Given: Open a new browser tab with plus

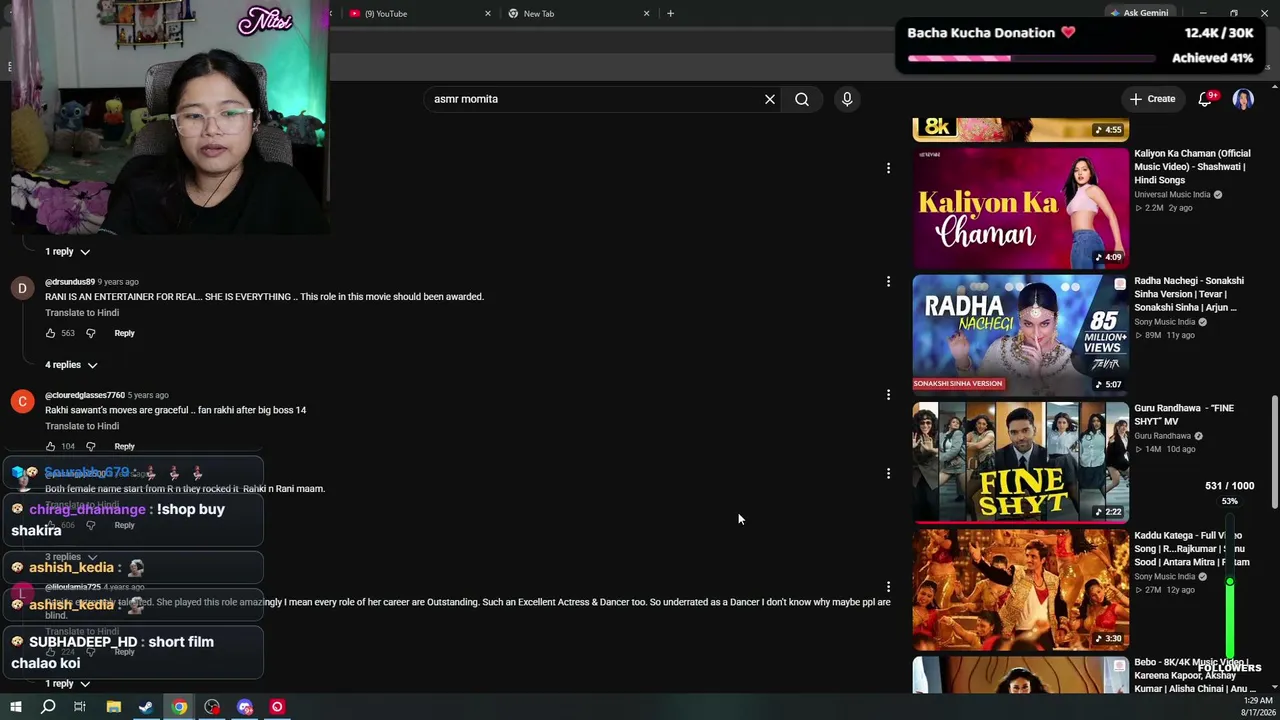Looking at the screenshot, I should click(670, 13).
